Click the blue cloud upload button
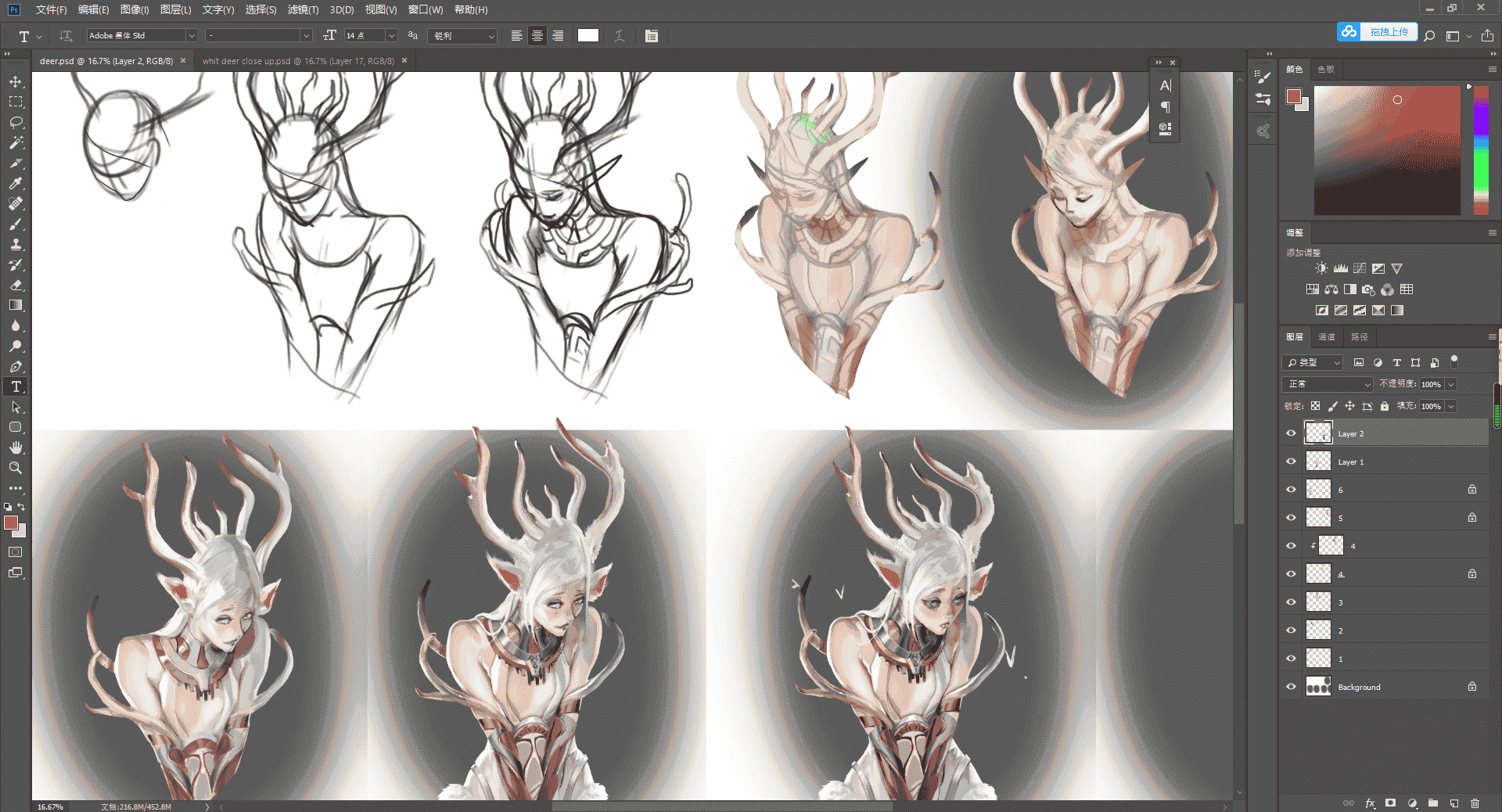 click(1377, 32)
